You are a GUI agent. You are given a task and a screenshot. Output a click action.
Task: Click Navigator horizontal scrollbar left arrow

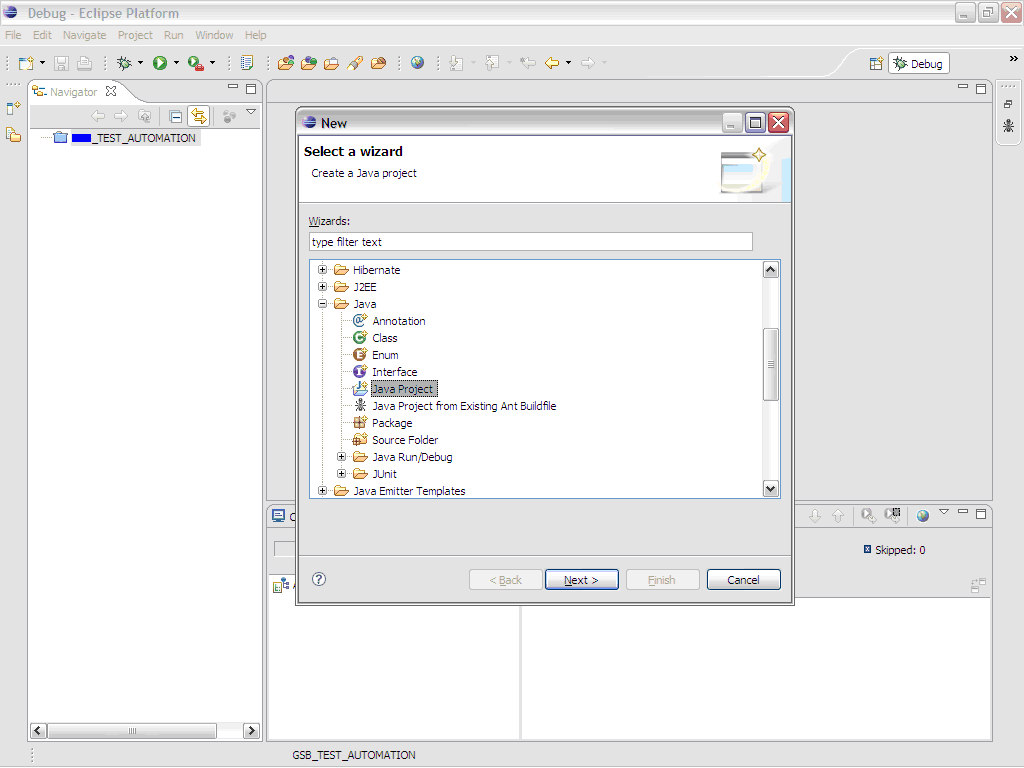pyautogui.click(x=38, y=730)
